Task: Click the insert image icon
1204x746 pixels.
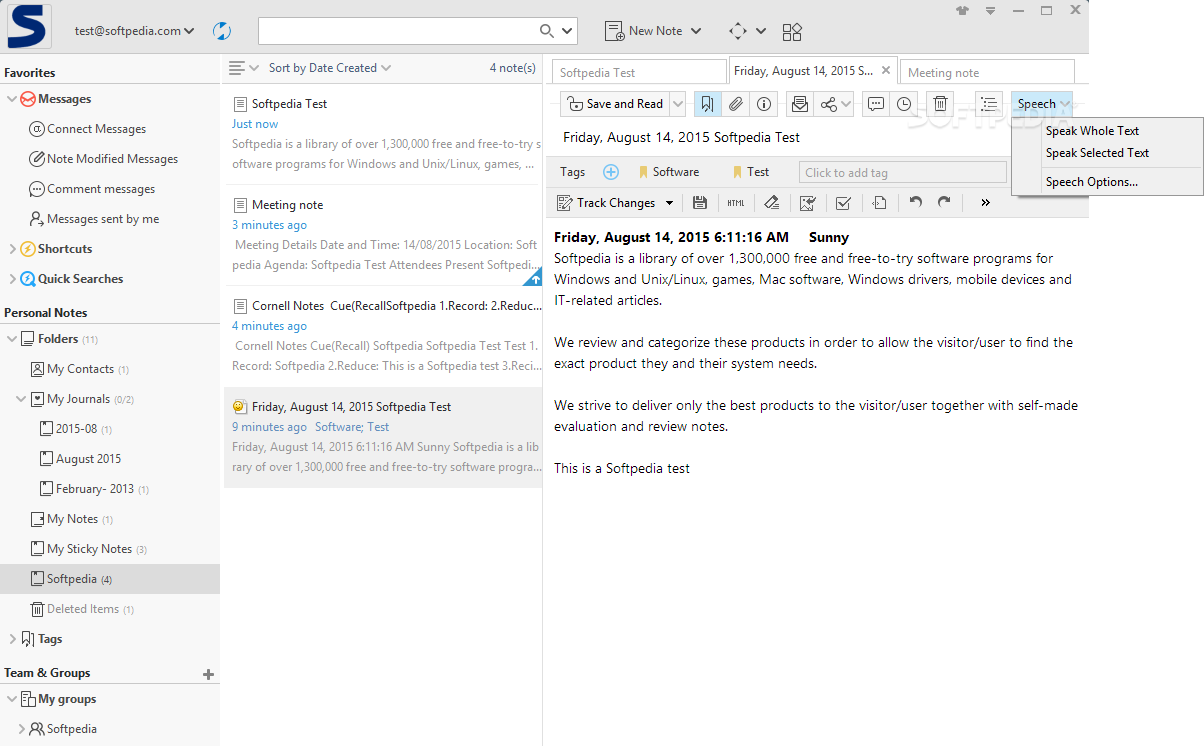Action: 807,203
